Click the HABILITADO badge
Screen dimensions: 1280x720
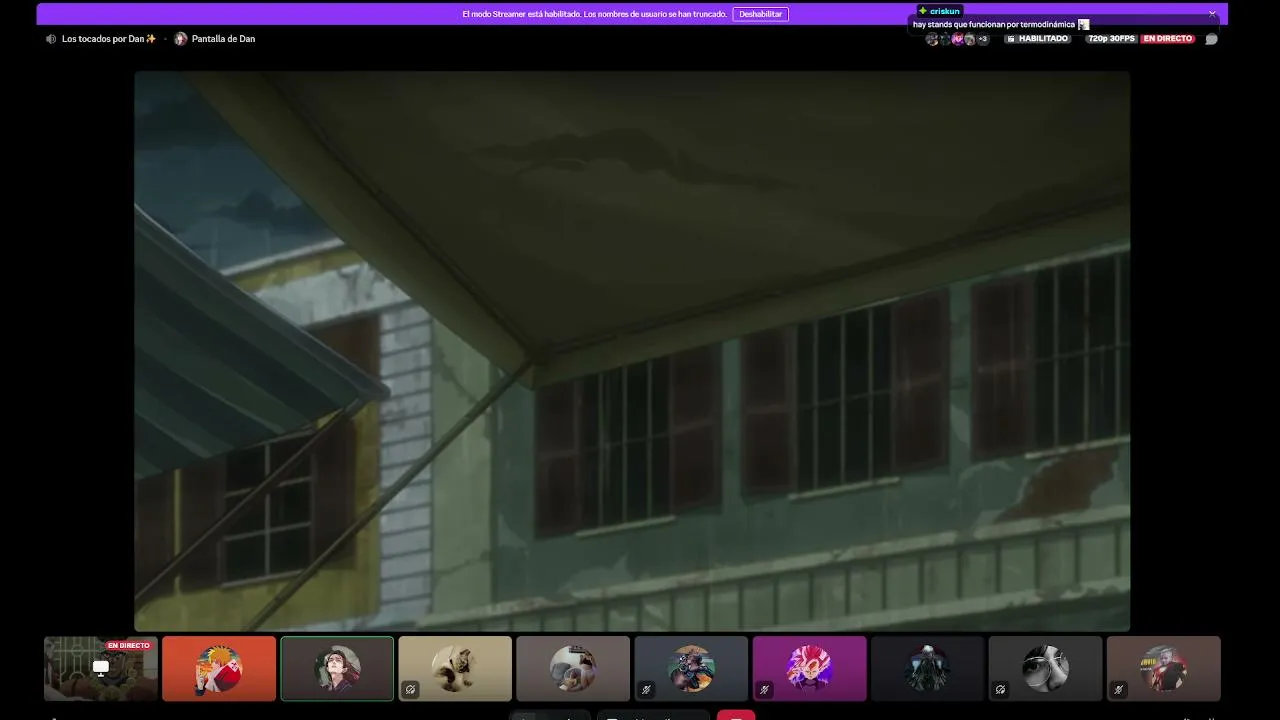click(x=1038, y=39)
